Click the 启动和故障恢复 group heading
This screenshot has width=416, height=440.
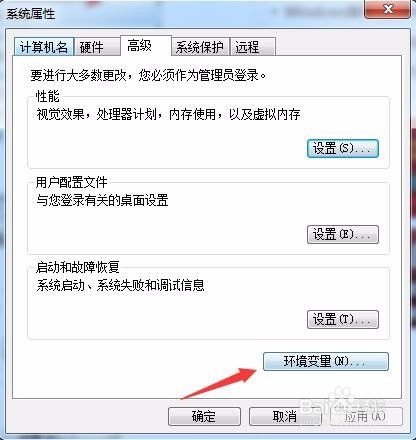click(78, 267)
